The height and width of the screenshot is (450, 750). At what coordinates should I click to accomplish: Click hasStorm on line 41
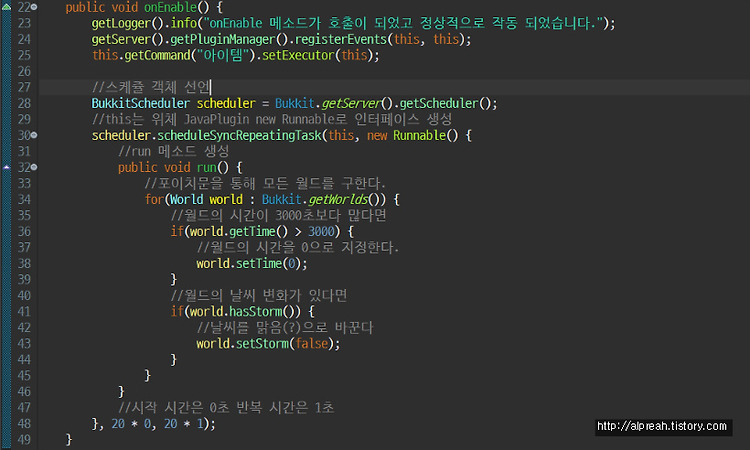pos(255,311)
